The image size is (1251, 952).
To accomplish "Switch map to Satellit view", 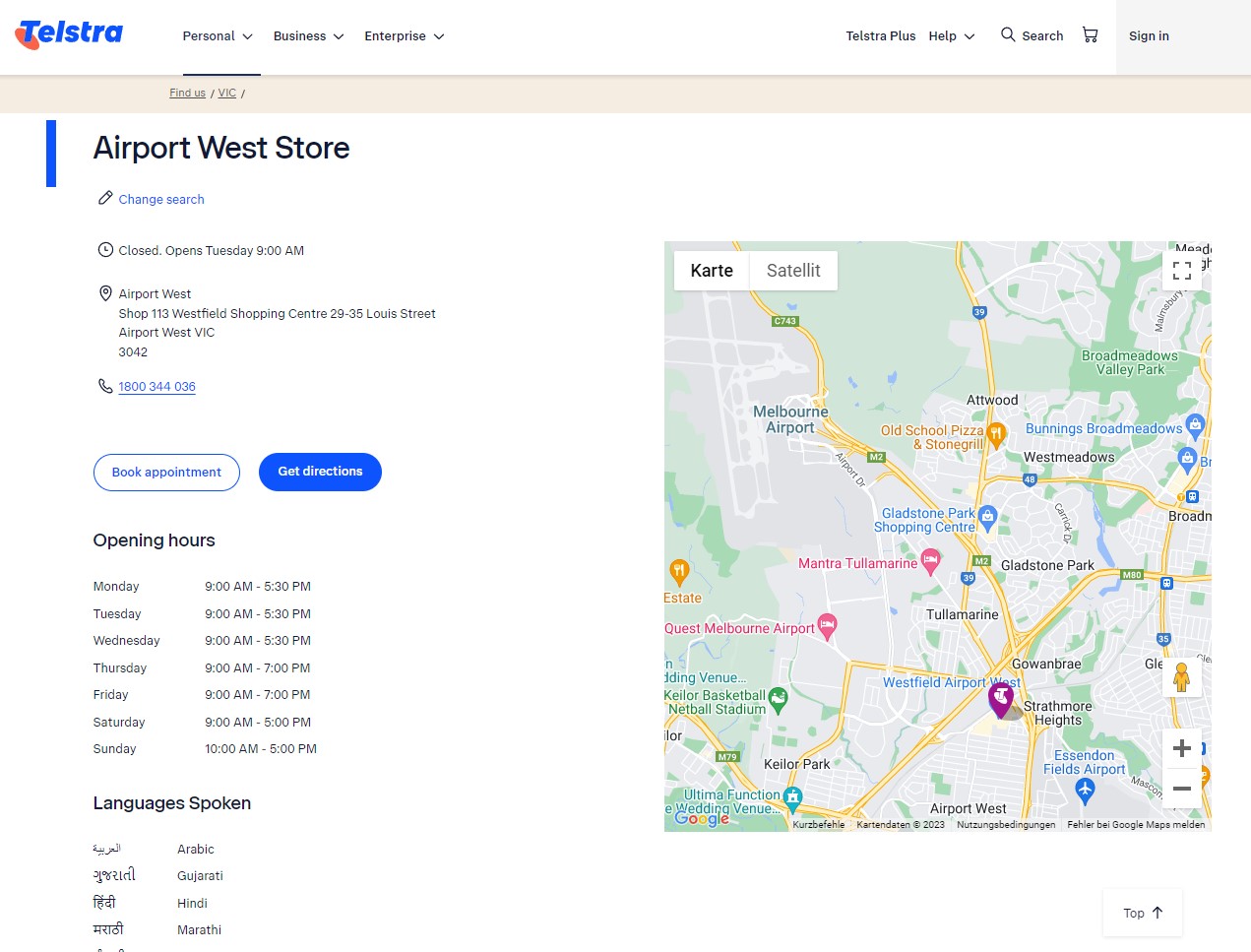I will [x=793, y=271].
